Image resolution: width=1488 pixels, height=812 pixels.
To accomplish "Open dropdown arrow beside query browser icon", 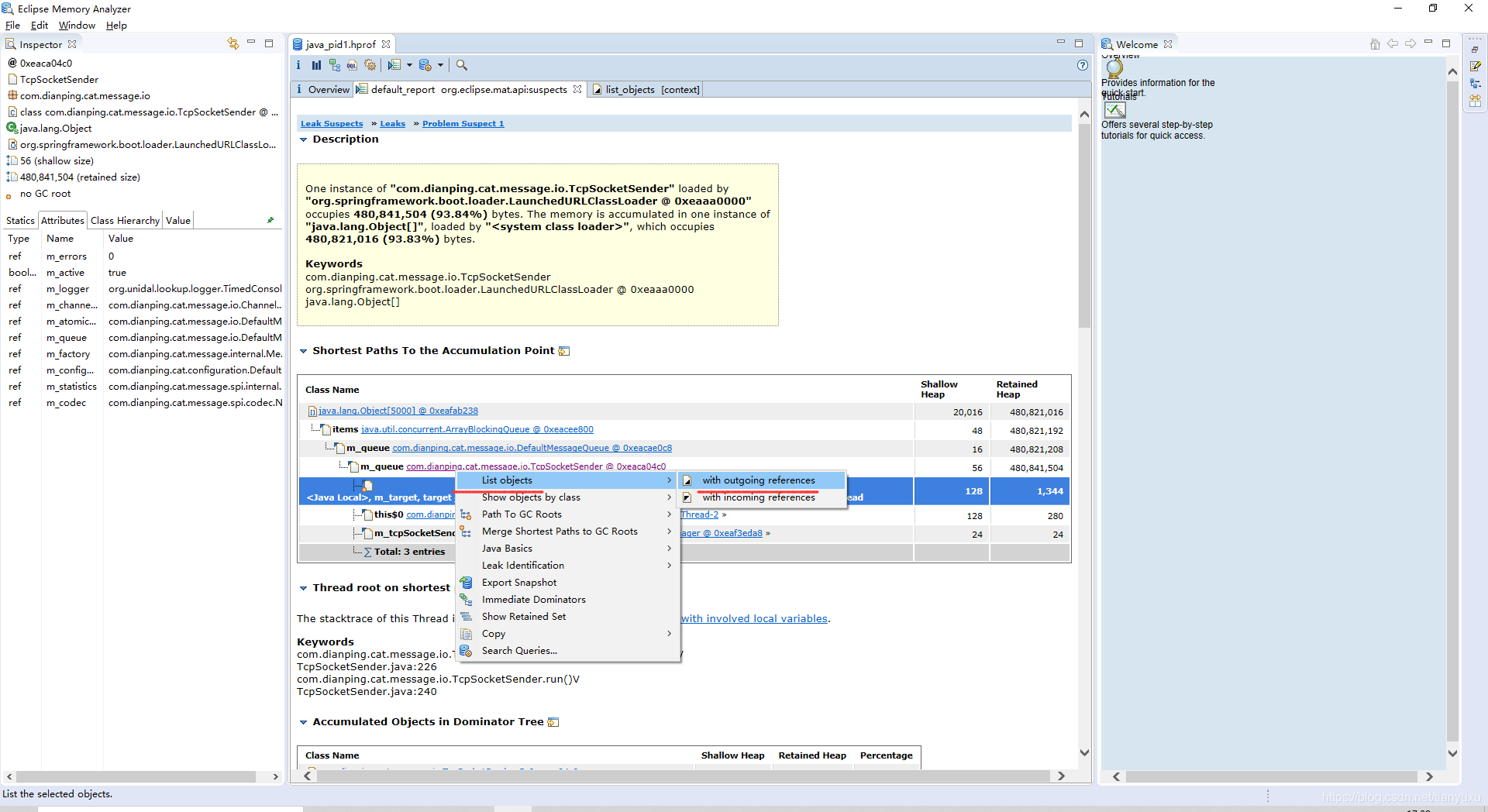I will click(440, 65).
